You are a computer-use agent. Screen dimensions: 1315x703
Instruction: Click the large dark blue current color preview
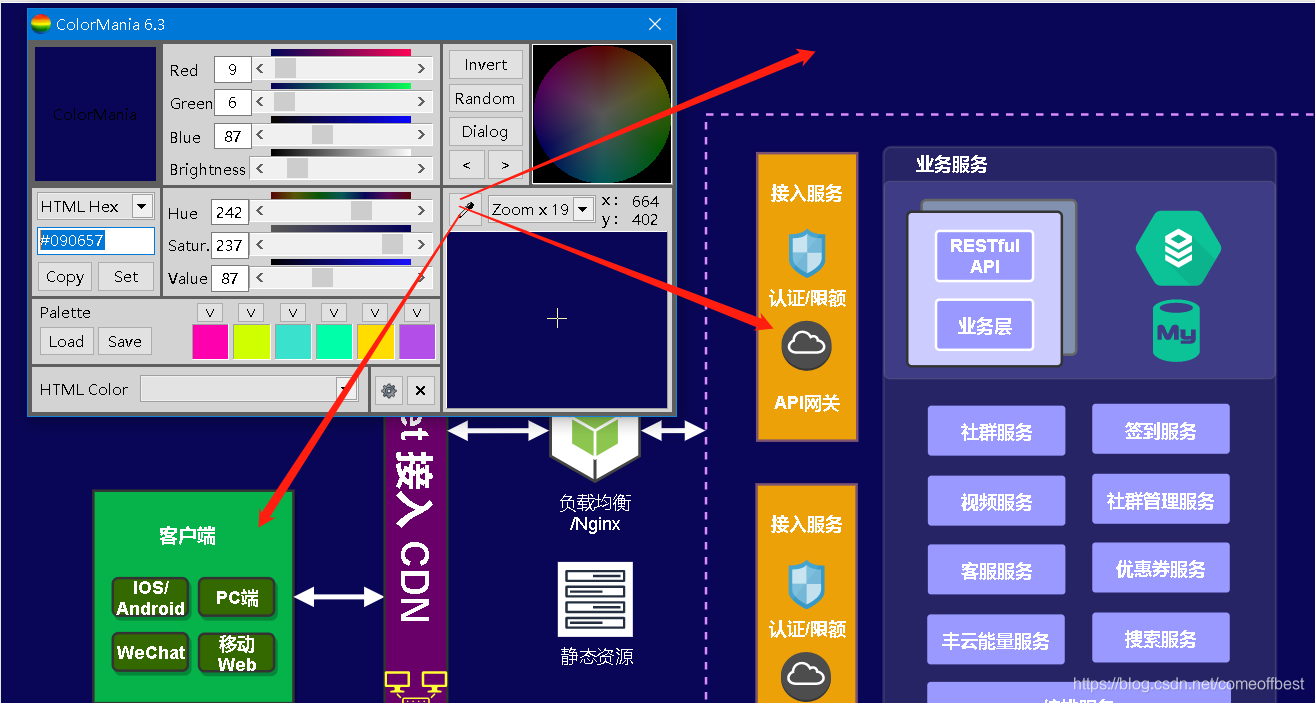tap(96, 113)
